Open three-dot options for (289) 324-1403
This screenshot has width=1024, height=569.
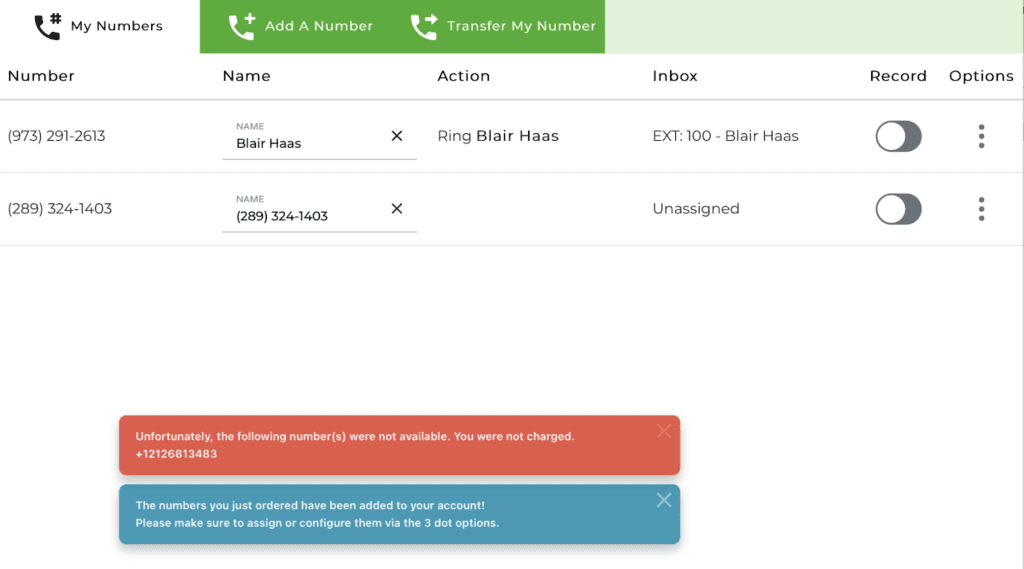981,209
